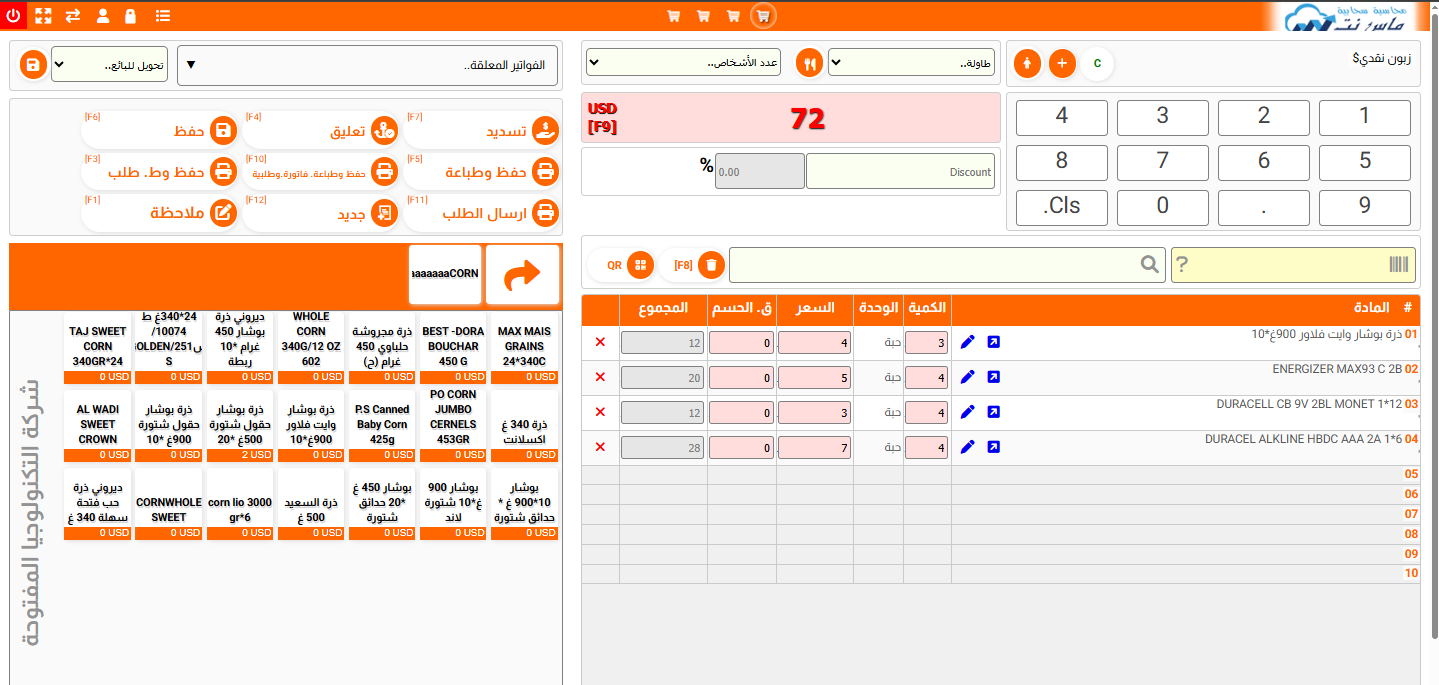1439x685 pixels.
Task: Click the fullscreen expand icon in top bar
Action: [43, 16]
